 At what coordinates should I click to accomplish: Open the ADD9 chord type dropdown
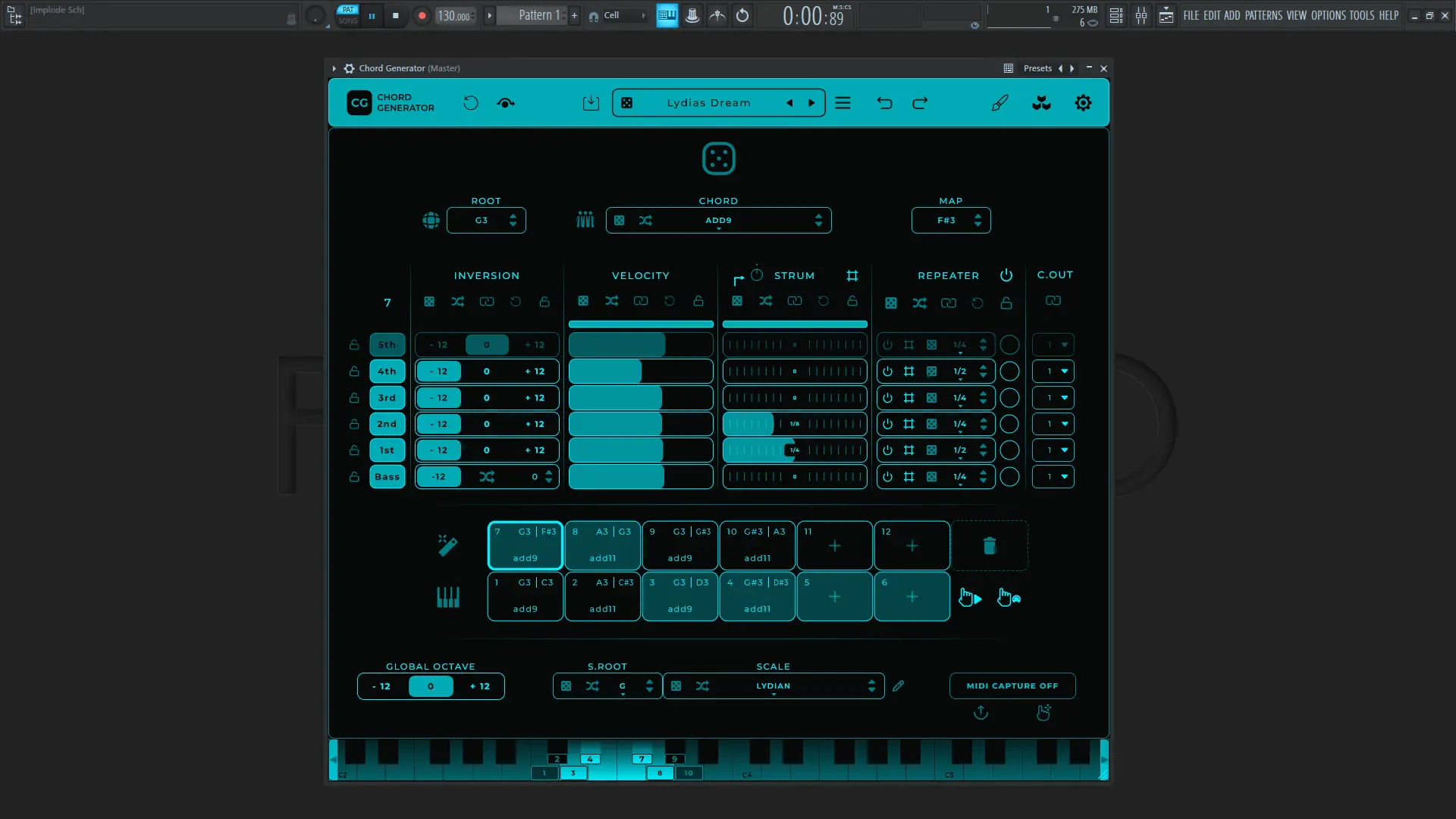click(718, 221)
